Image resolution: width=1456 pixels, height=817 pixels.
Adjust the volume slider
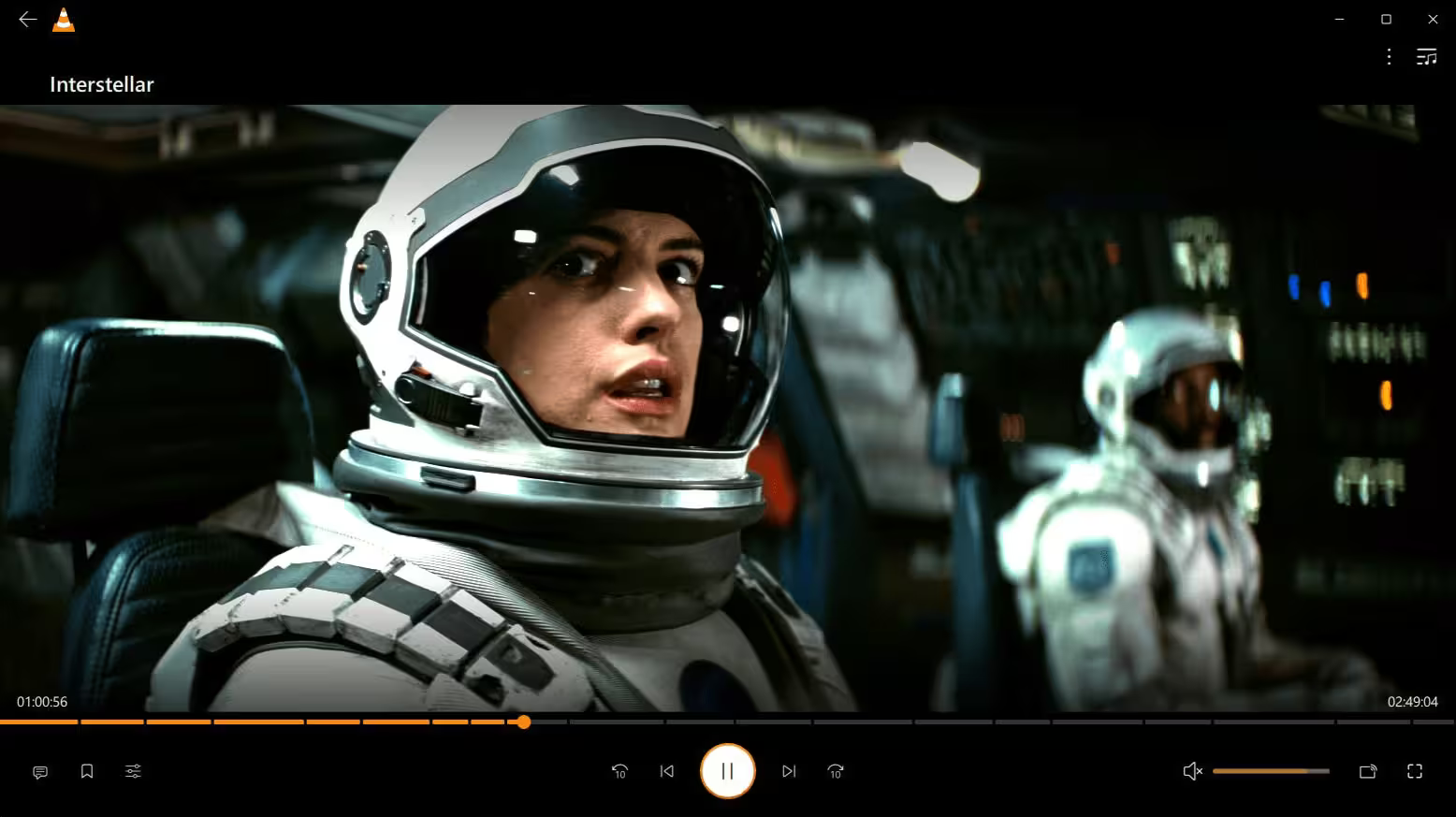(1271, 771)
